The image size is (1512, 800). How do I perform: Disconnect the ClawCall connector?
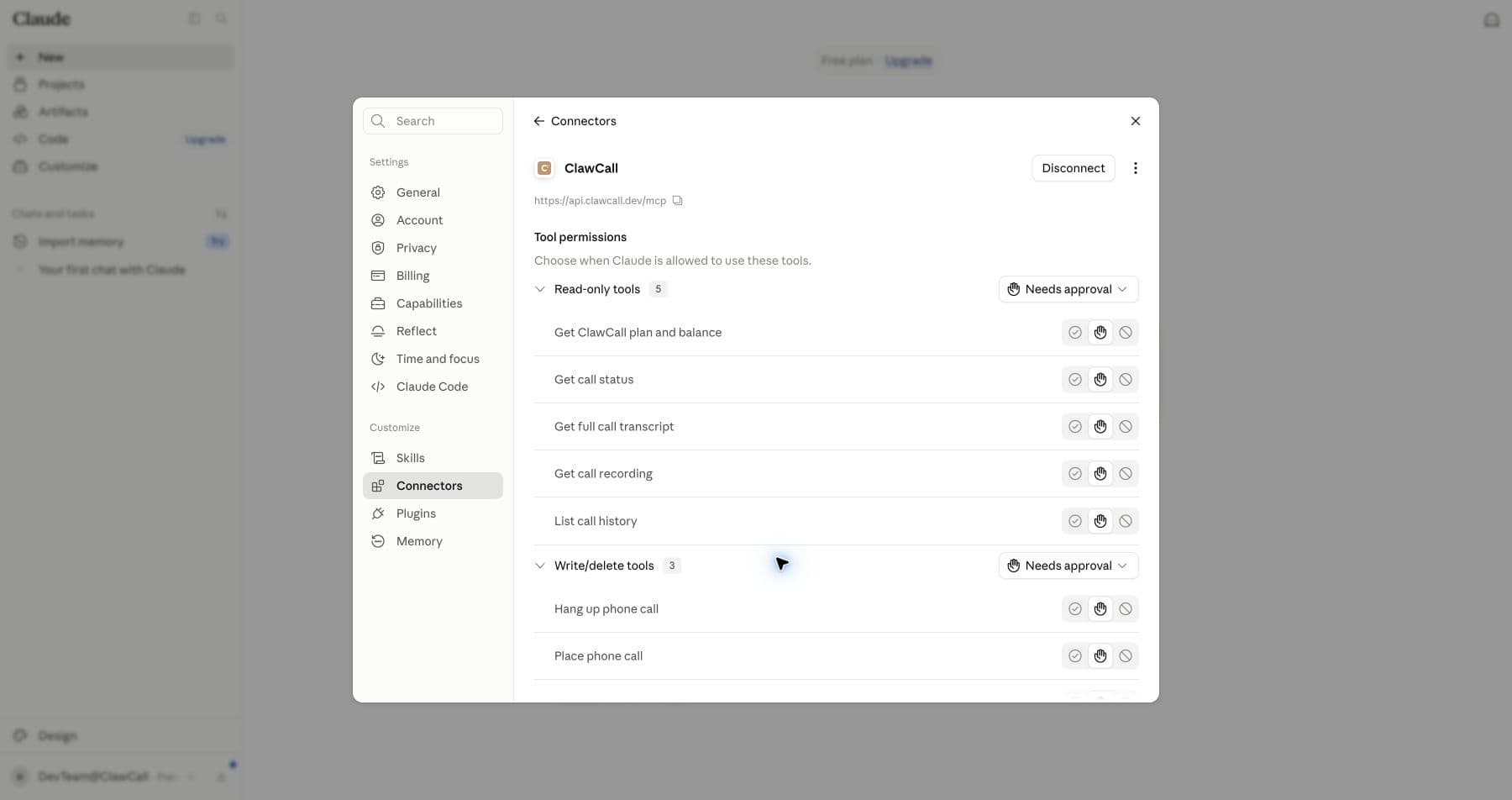click(x=1073, y=168)
